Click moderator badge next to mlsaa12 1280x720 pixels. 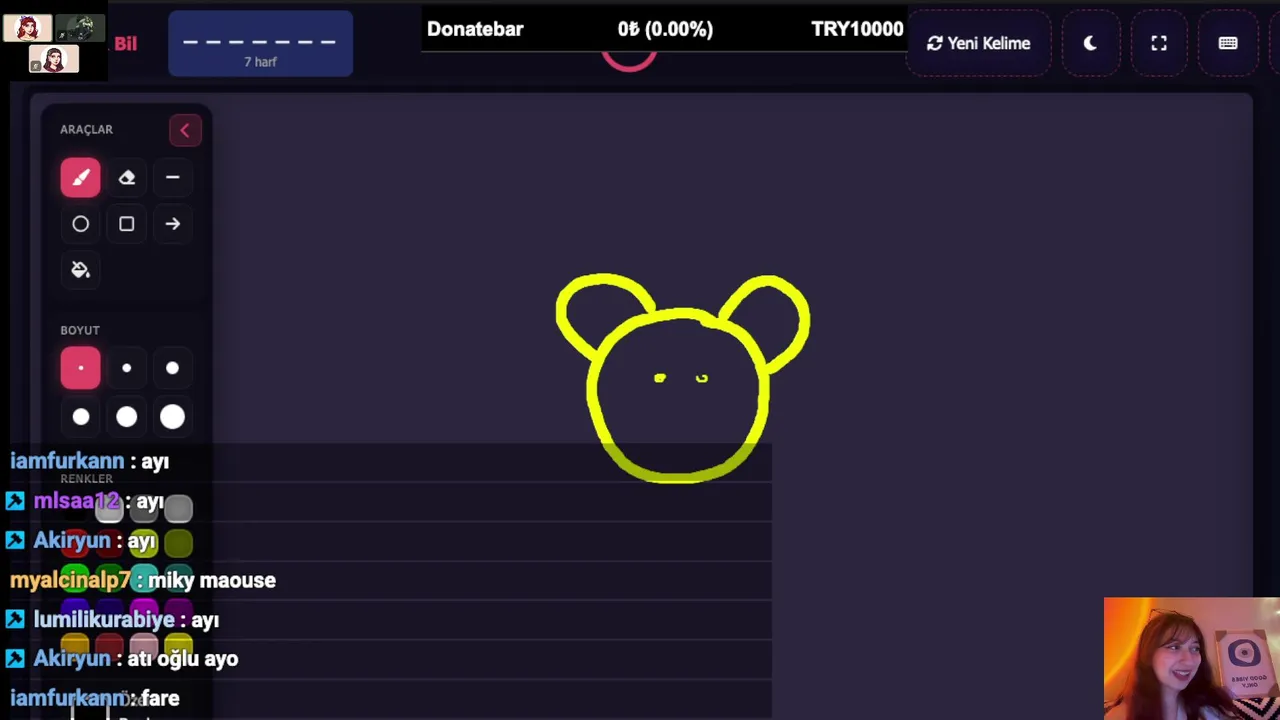(x=15, y=501)
